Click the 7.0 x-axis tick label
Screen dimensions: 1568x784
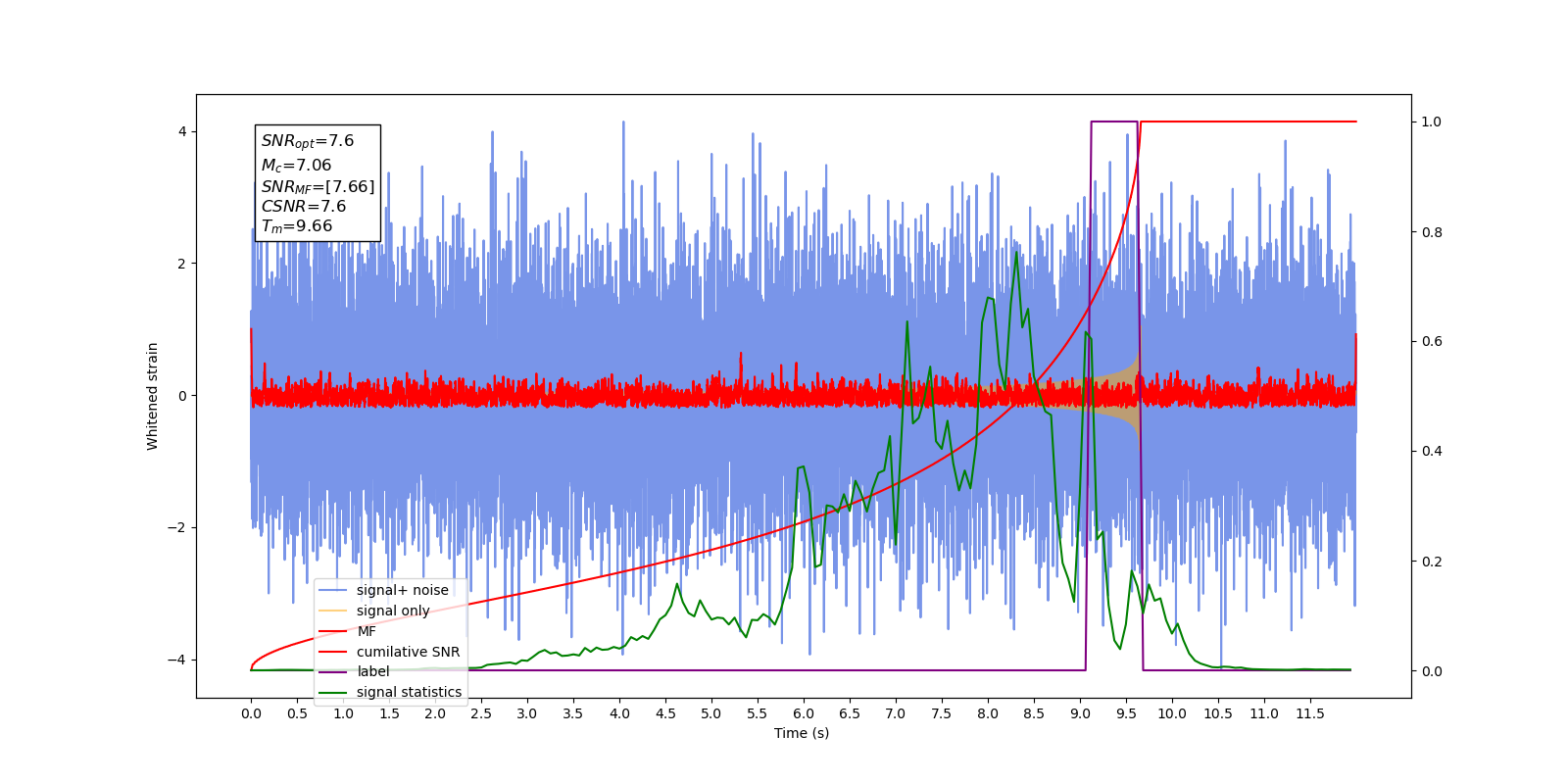[x=896, y=713]
